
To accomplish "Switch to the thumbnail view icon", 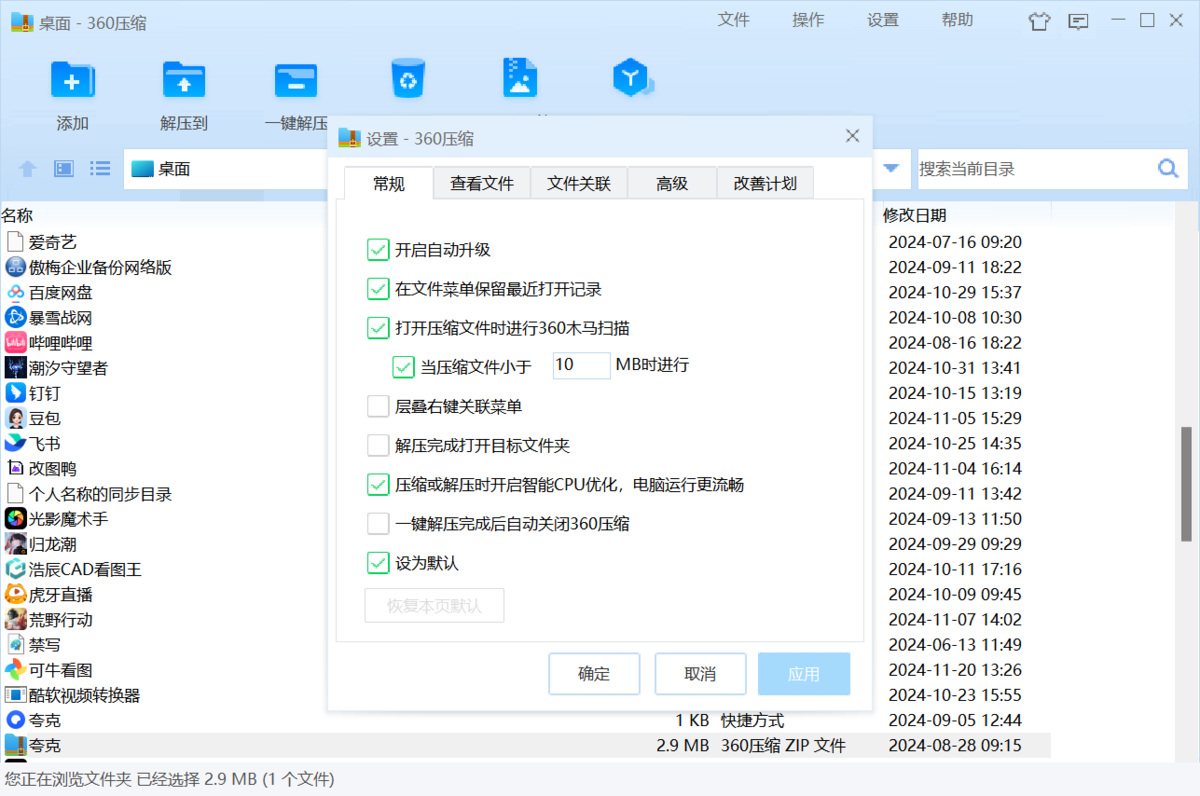I will tap(64, 169).
